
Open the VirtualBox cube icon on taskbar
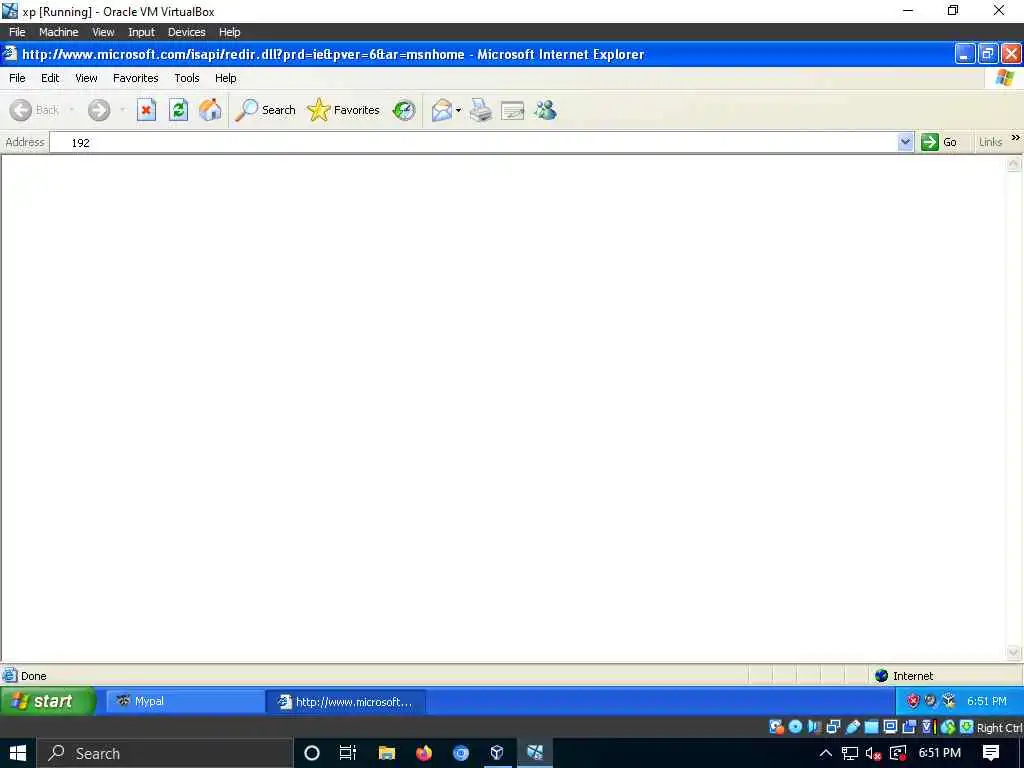coord(497,753)
